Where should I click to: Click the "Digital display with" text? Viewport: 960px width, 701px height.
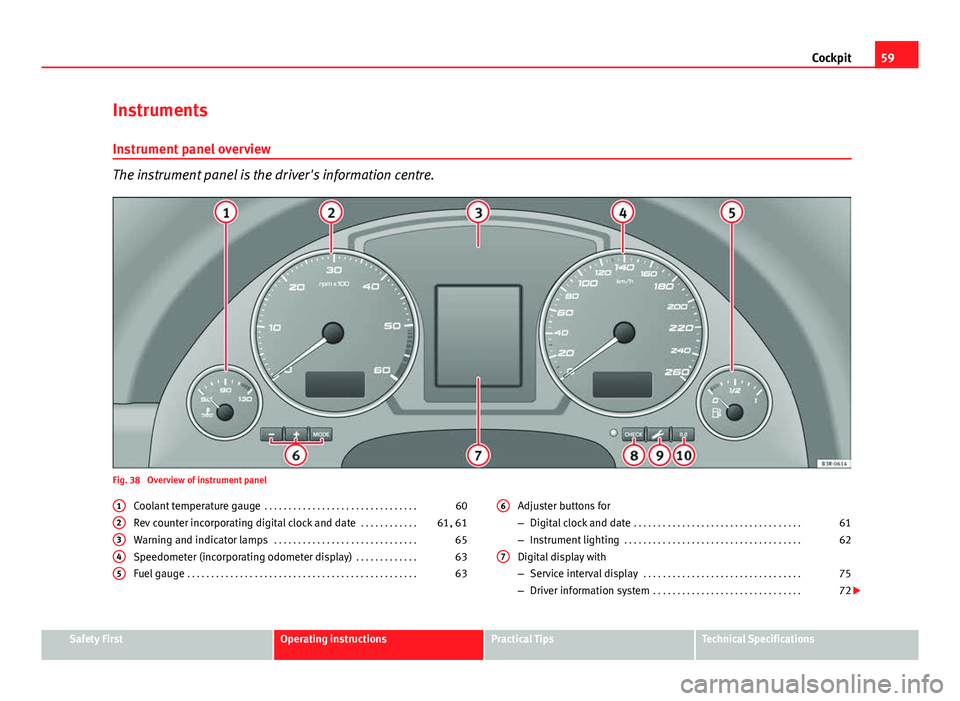click(561, 557)
